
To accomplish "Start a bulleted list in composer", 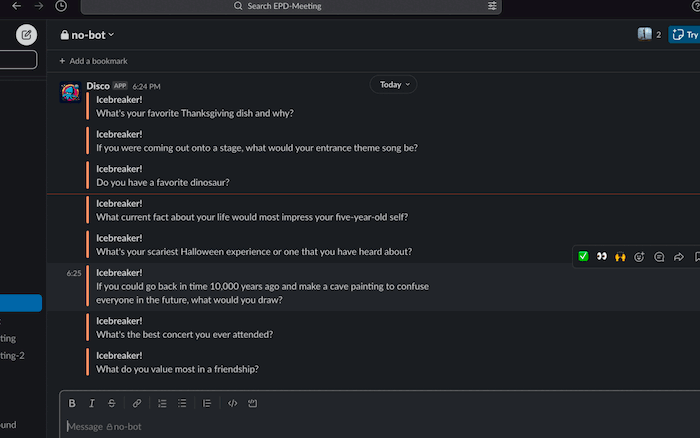I will [182, 403].
